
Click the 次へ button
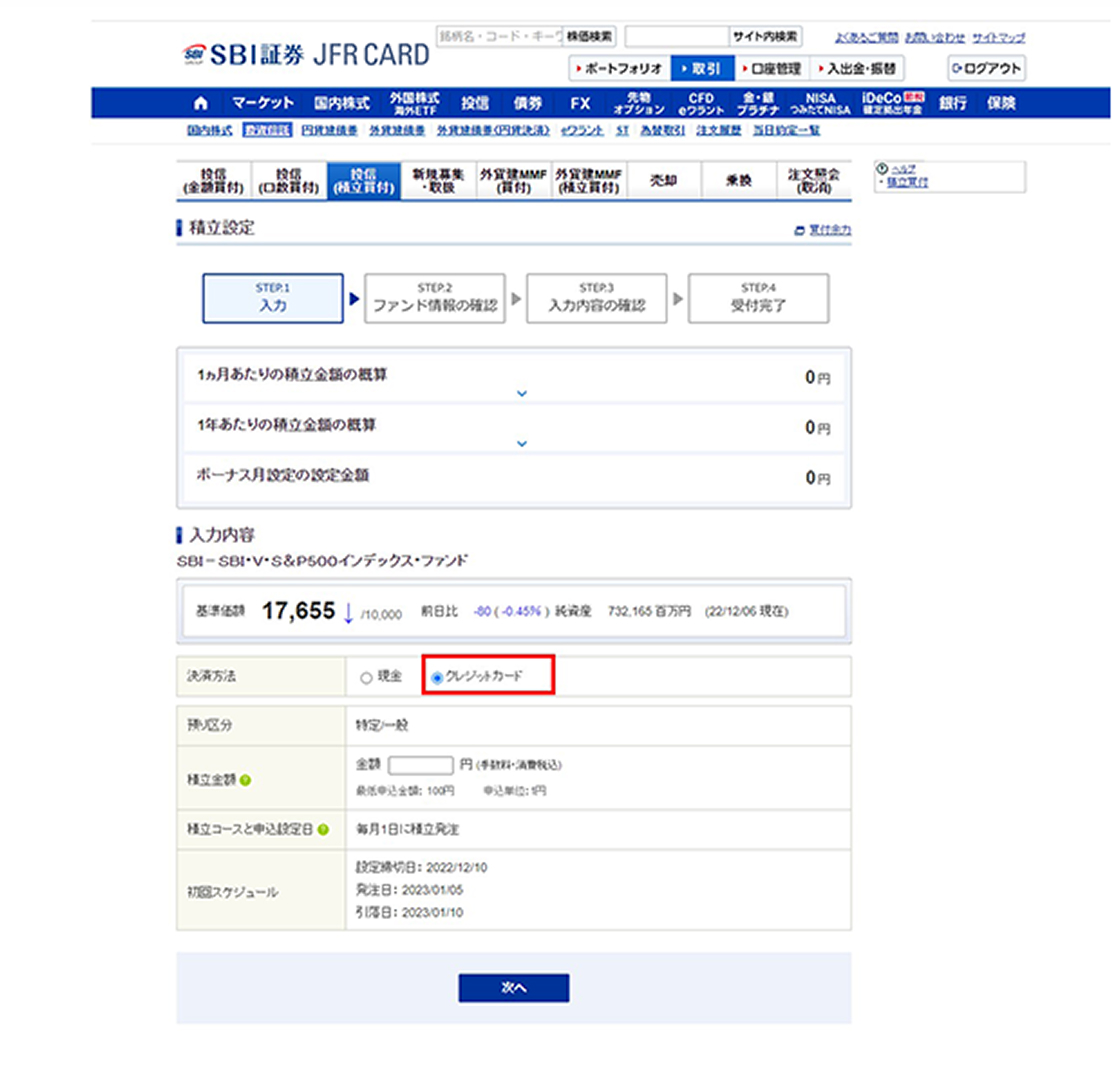(513, 987)
